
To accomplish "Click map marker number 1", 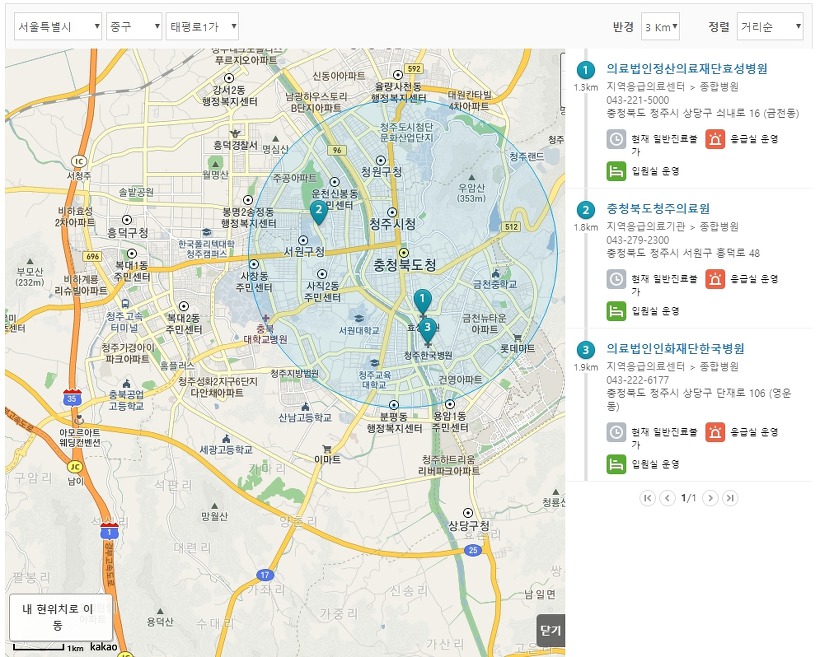I will (x=423, y=301).
